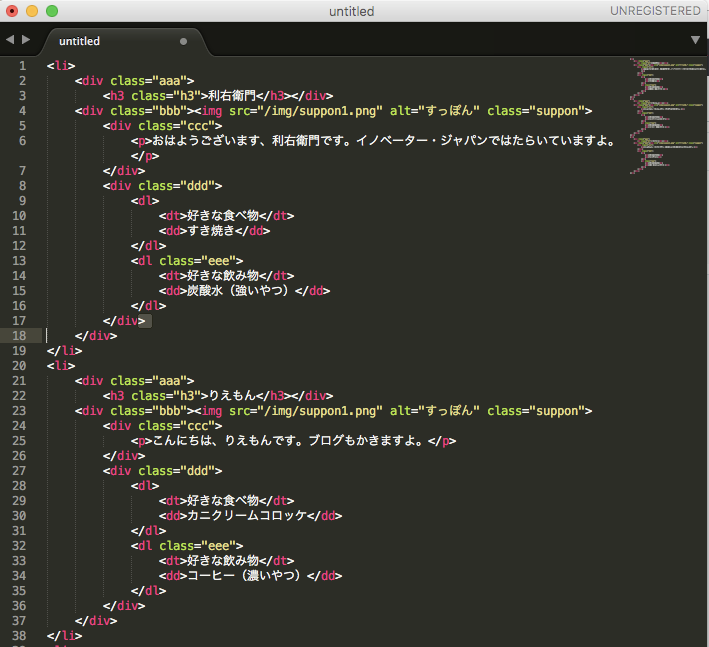The width and height of the screenshot is (709, 647).
Task: Click line number 1 in the gutter
Action: click(23, 66)
